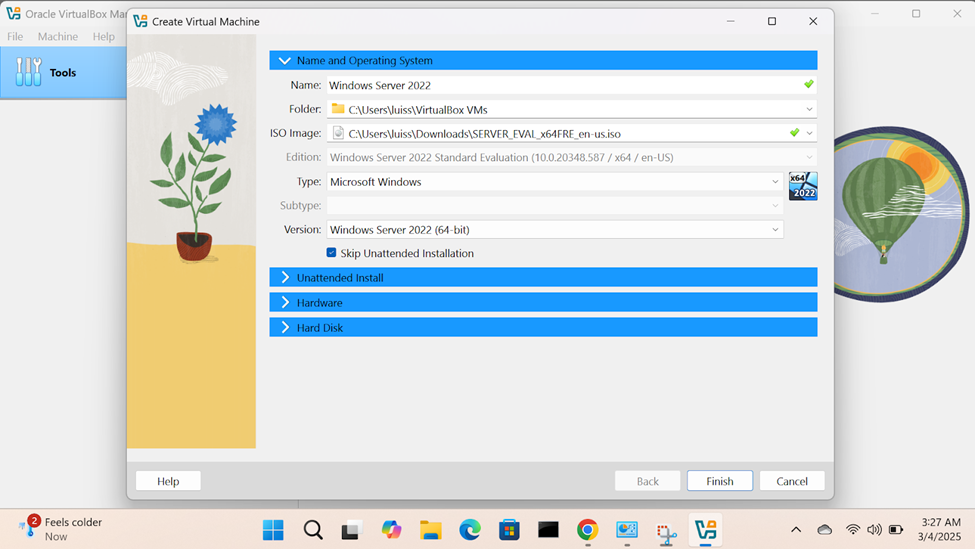
Task: Open the terminal app in the taskbar
Action: coord(548,530)
